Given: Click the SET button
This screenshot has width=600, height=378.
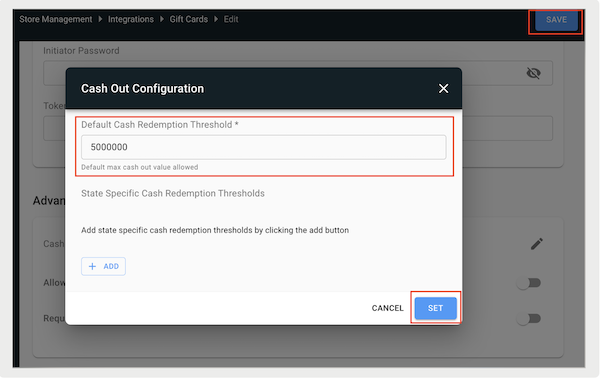Looking at the screenshot, I should pyautogui.click(x=435, y=308).
